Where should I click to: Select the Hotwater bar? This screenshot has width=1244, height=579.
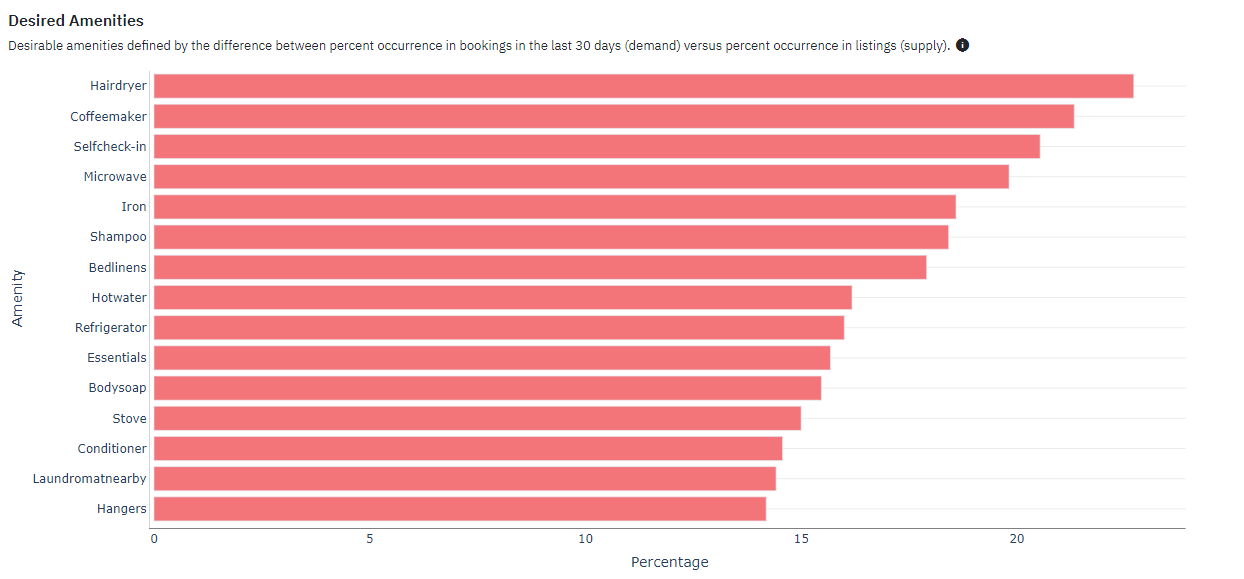[x=503, y=297]
